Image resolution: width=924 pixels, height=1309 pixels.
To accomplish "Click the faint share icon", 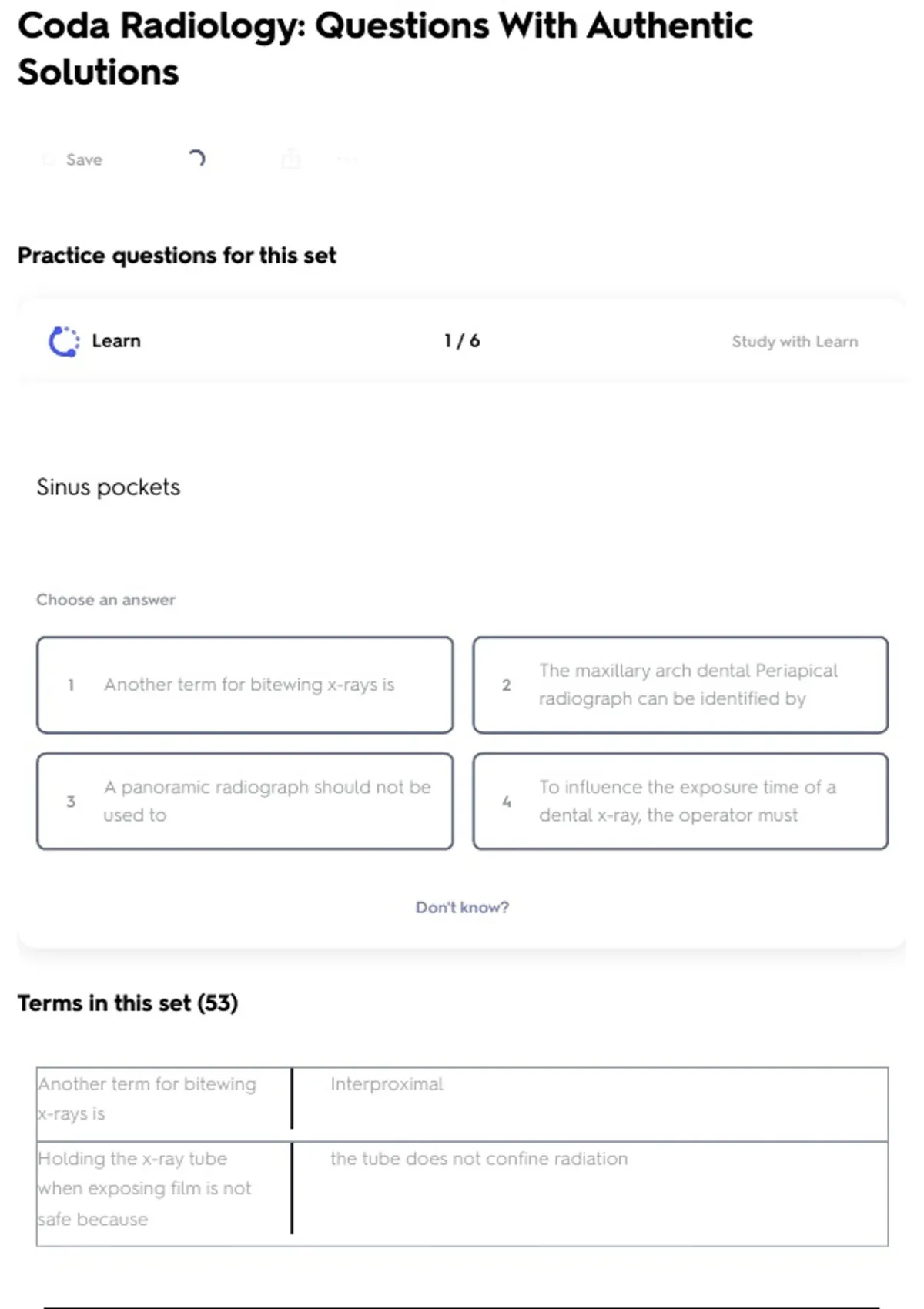I will point(291,159).
